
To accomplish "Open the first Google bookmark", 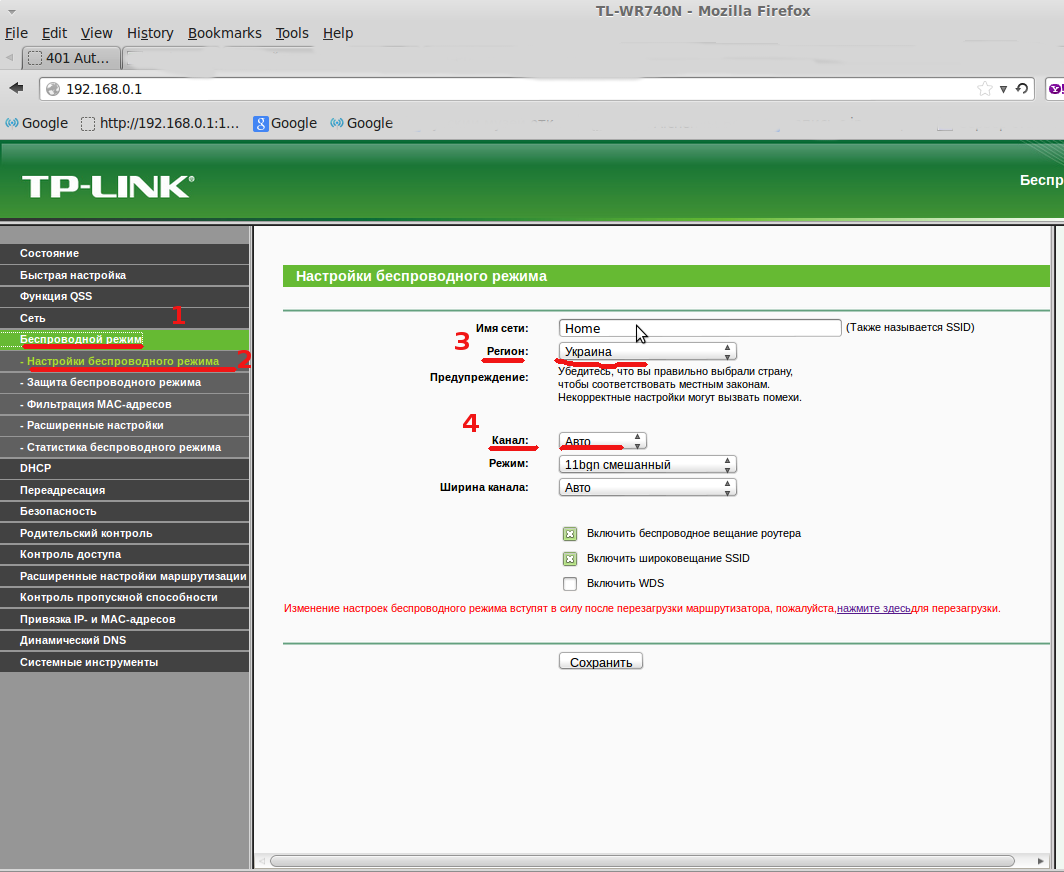I will [x=37, y=123].
